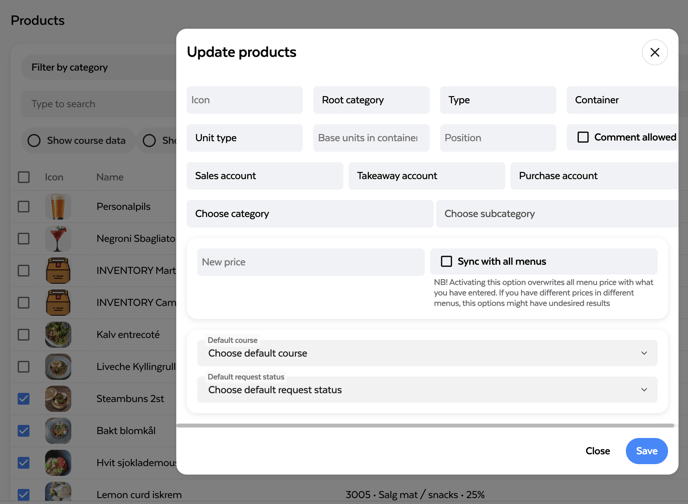688x504 pixels.
Task: Click the INVENTORY Cam box icon
Action: [58, 302]
